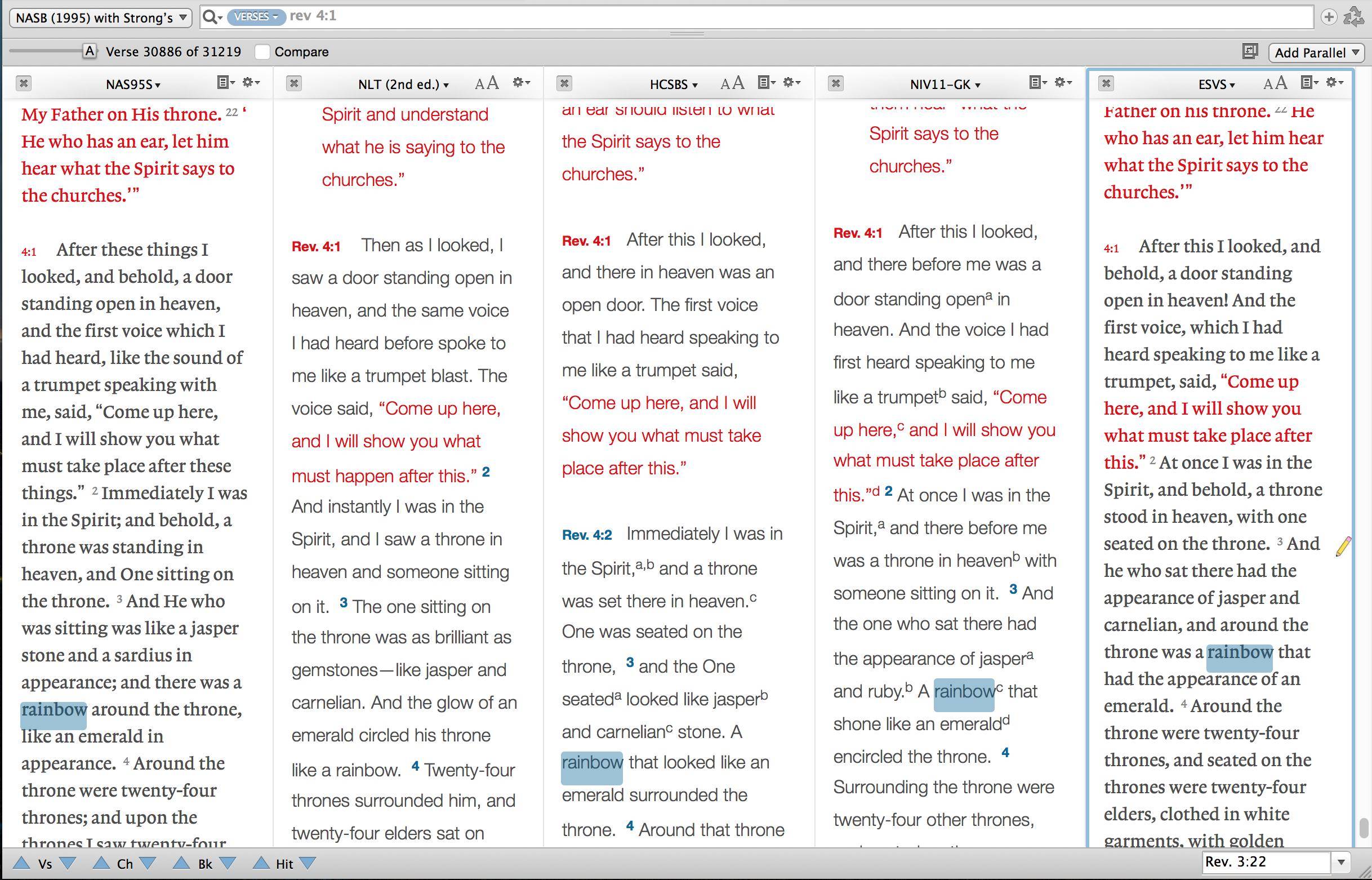Viewport: 1372px width, 880px height.
Task: Toggle the Compare checkbox
Action: pos(262,52)
